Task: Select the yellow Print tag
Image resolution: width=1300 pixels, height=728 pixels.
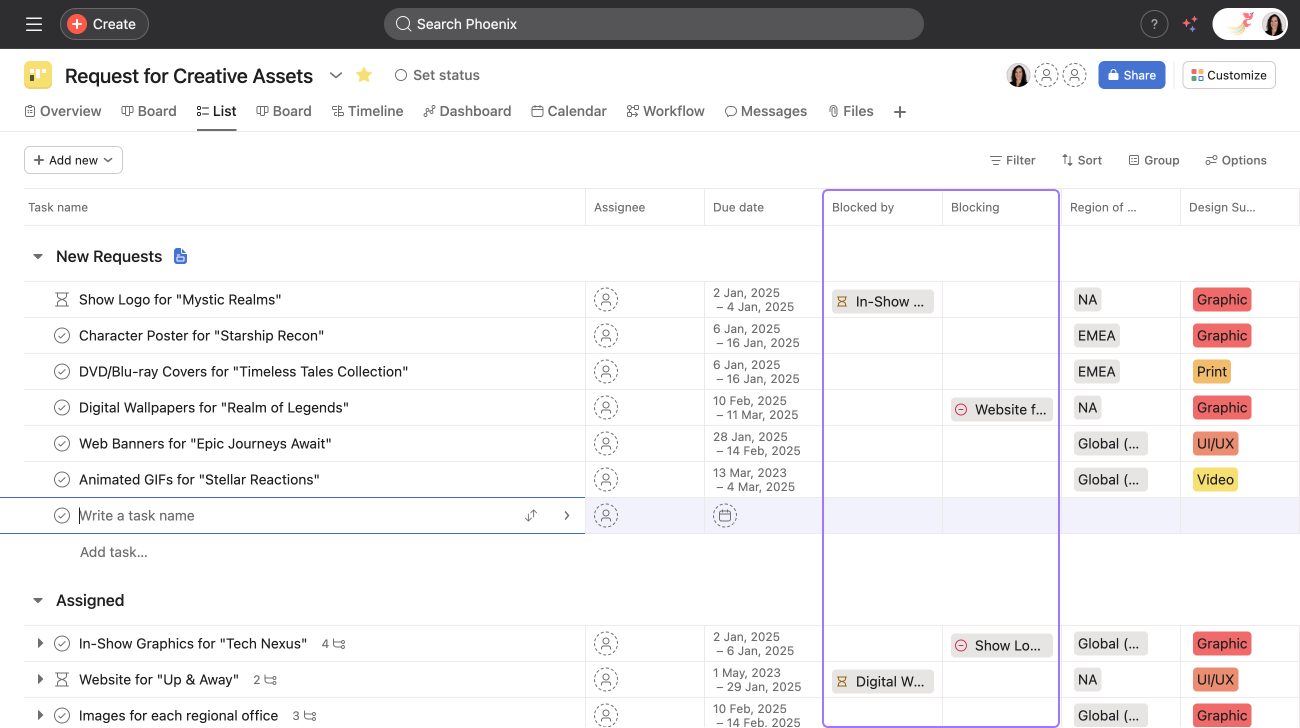Action: tap(1211, 371)
